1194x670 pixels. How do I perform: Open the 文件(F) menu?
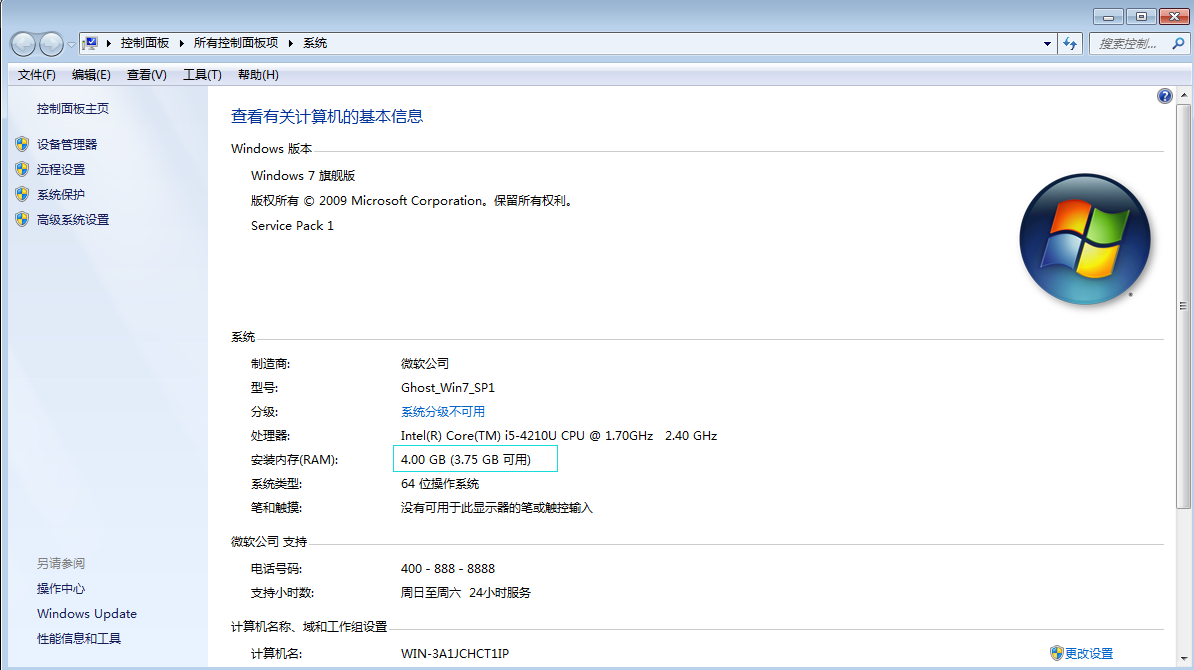pyautogui.click(x=37, y=75)
